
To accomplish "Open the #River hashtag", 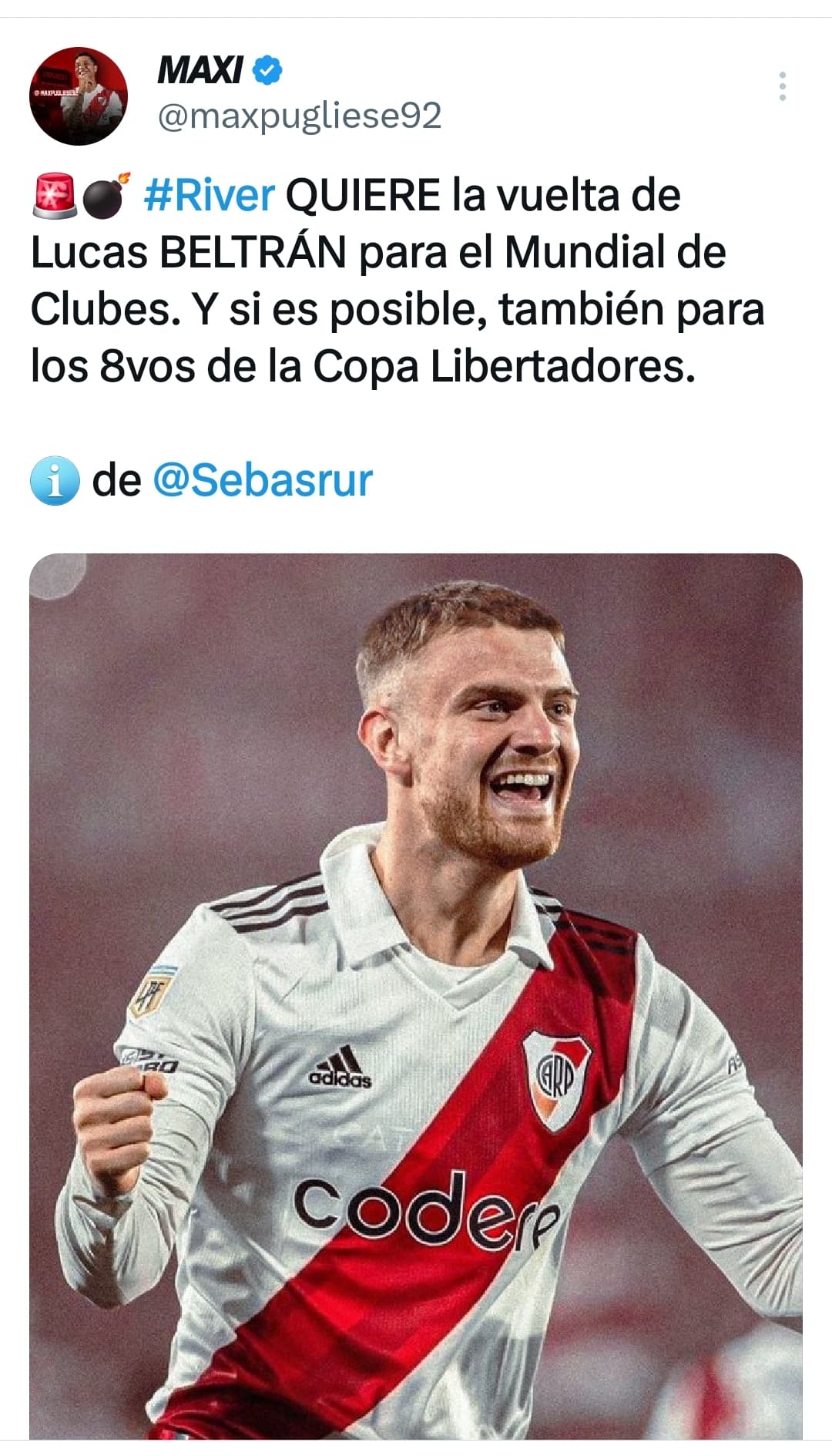I will point(209,194).
